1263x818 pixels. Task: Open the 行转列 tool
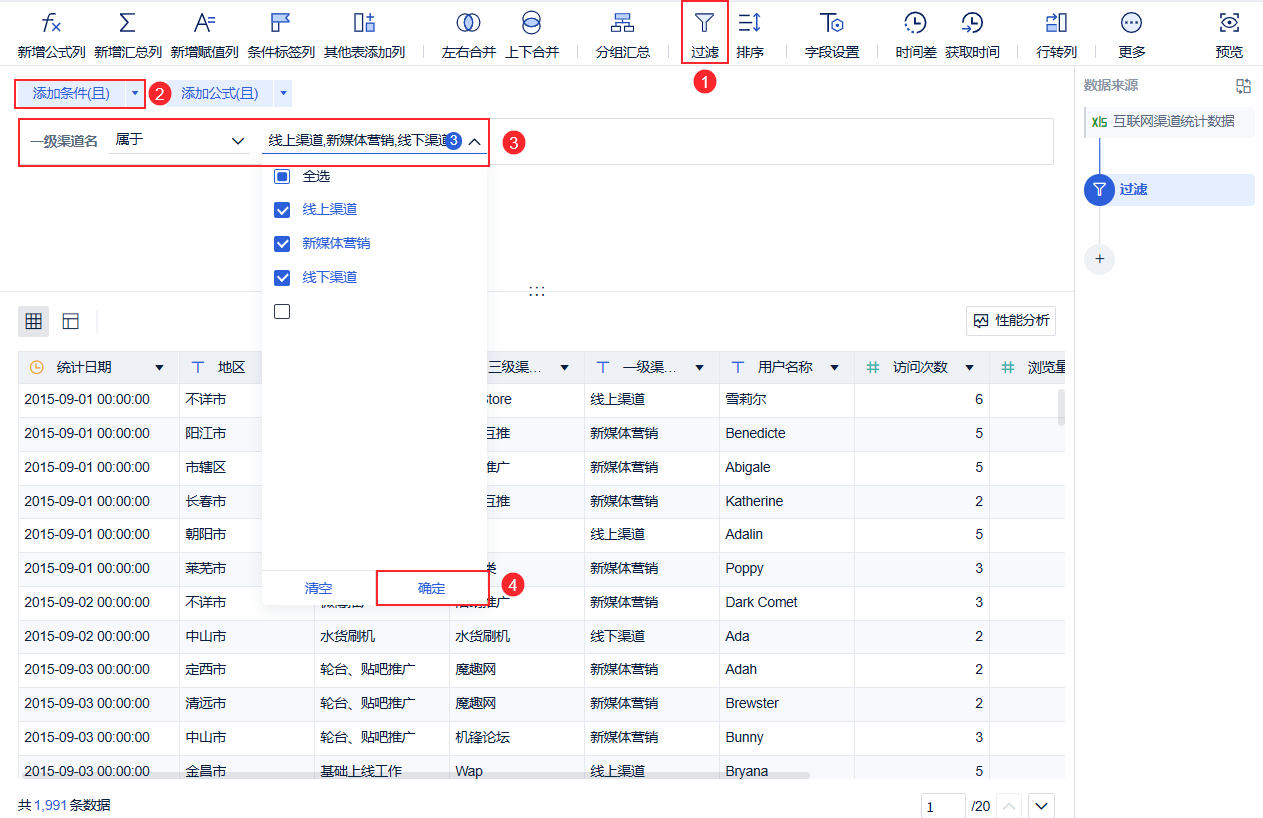point(1056,36)
